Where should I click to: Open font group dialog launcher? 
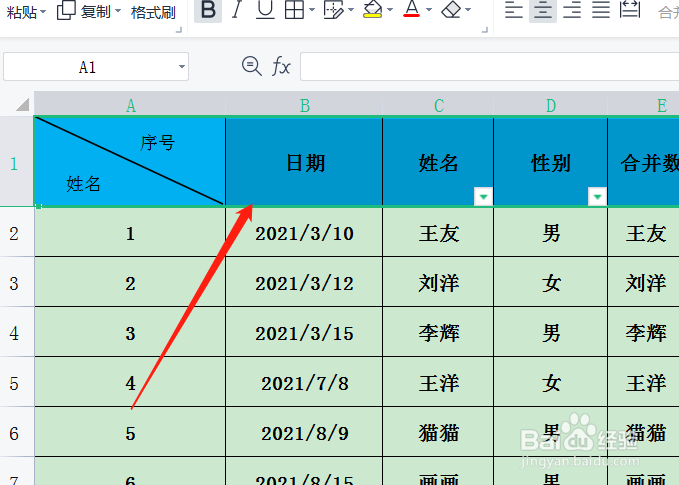485,30
